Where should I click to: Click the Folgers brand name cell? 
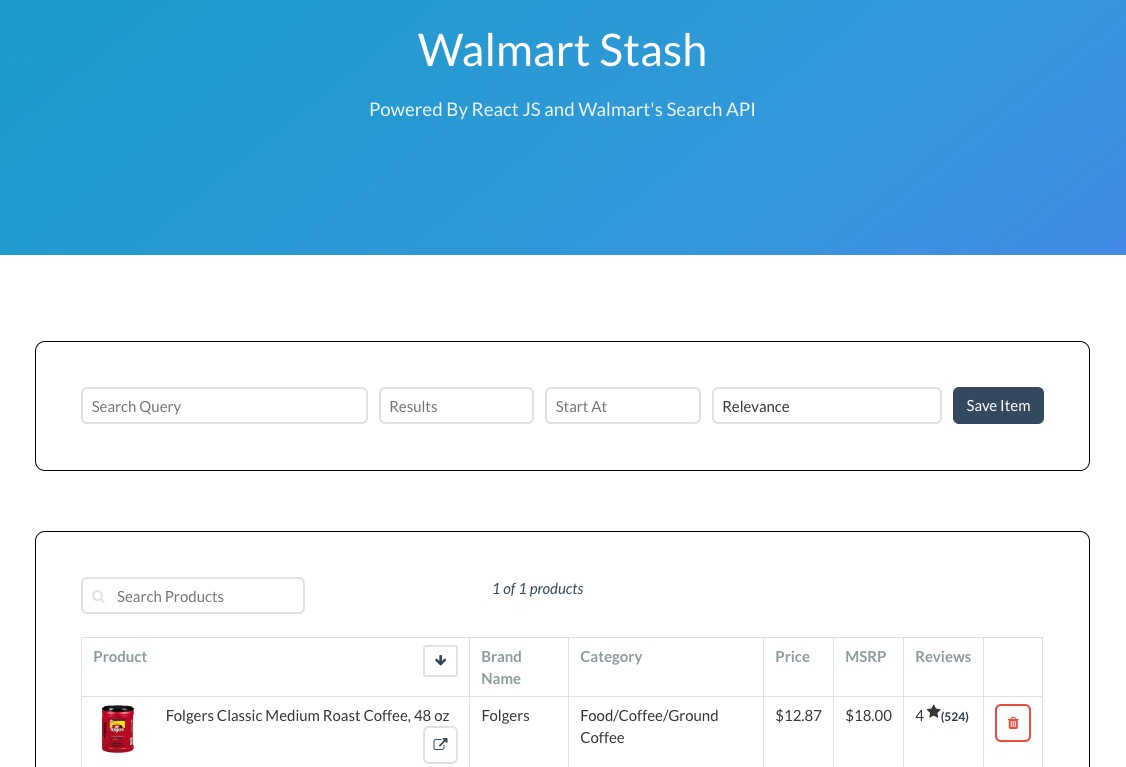506,715
